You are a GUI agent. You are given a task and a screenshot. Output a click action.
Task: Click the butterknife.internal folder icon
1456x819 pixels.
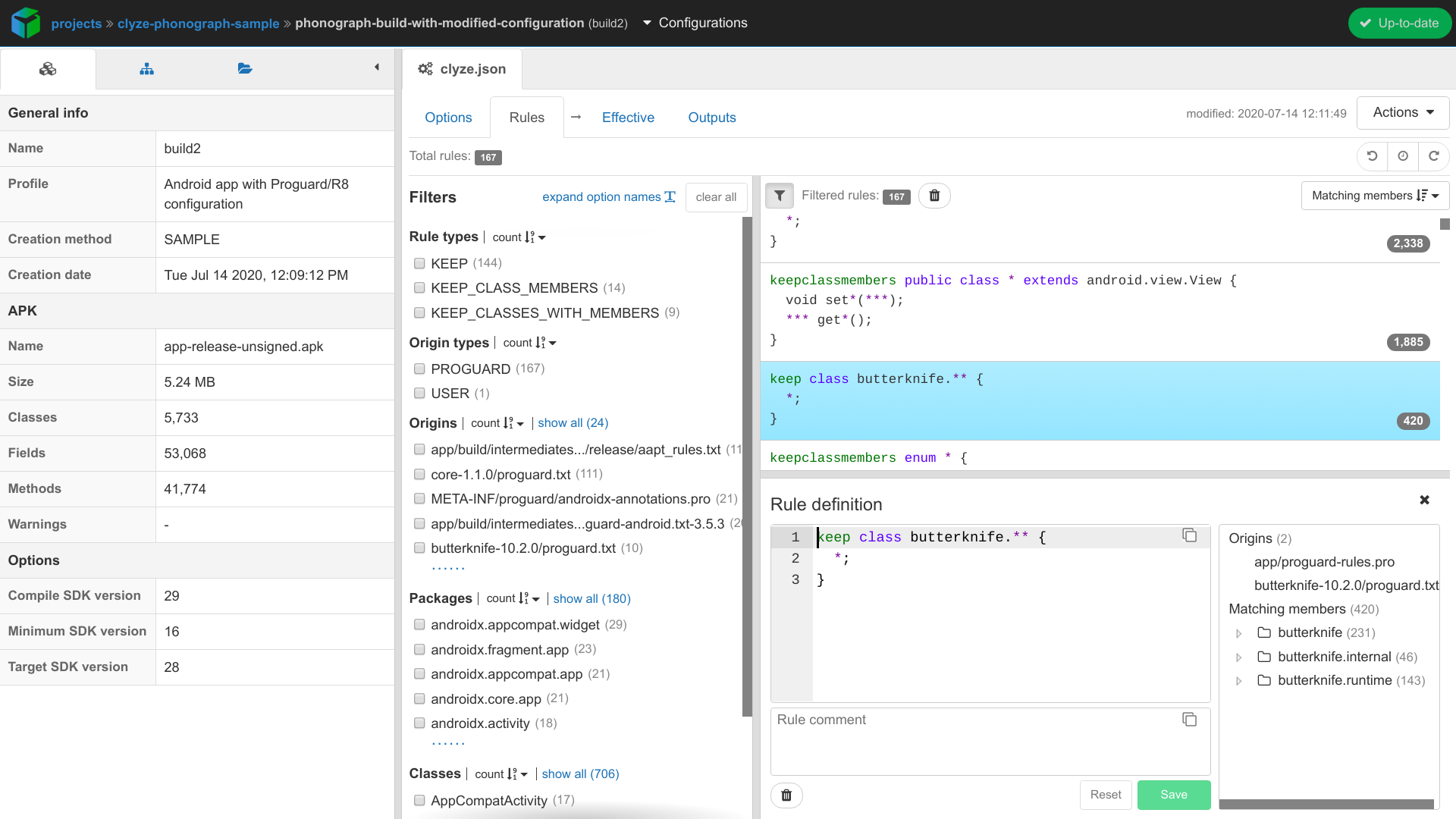click(x=1264, y=657)
